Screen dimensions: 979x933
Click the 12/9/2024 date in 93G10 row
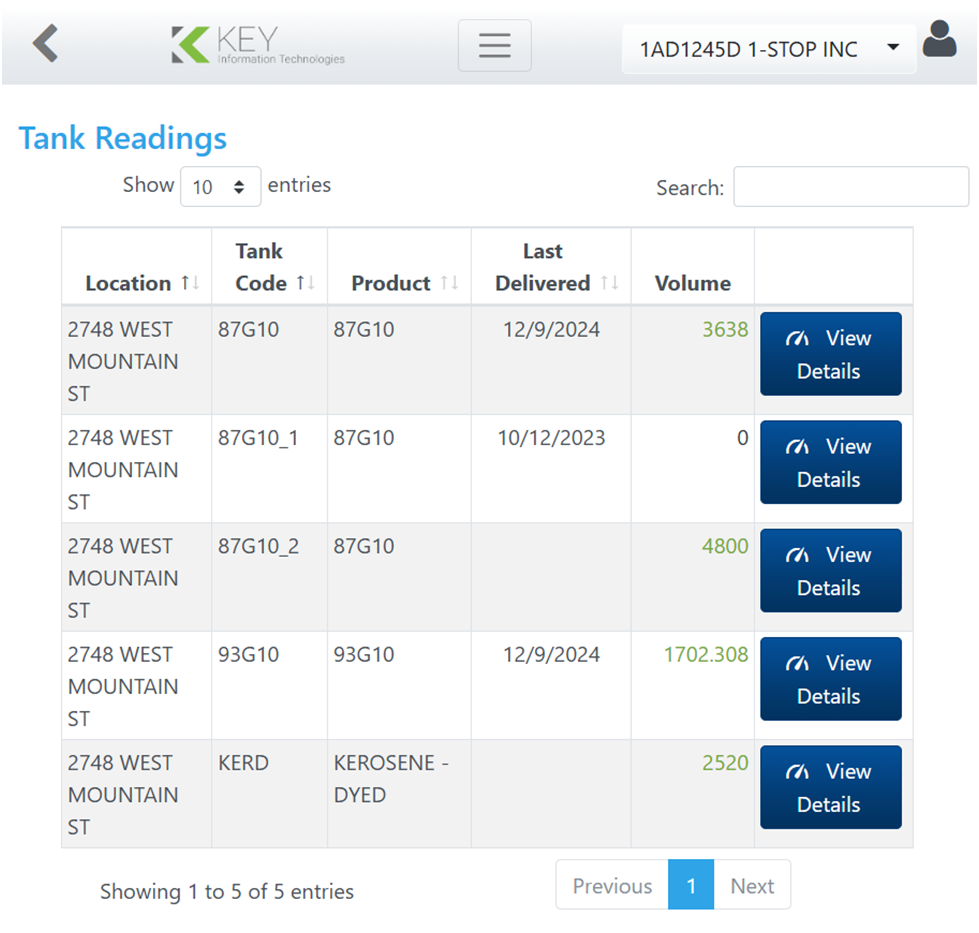coord(551,654)
